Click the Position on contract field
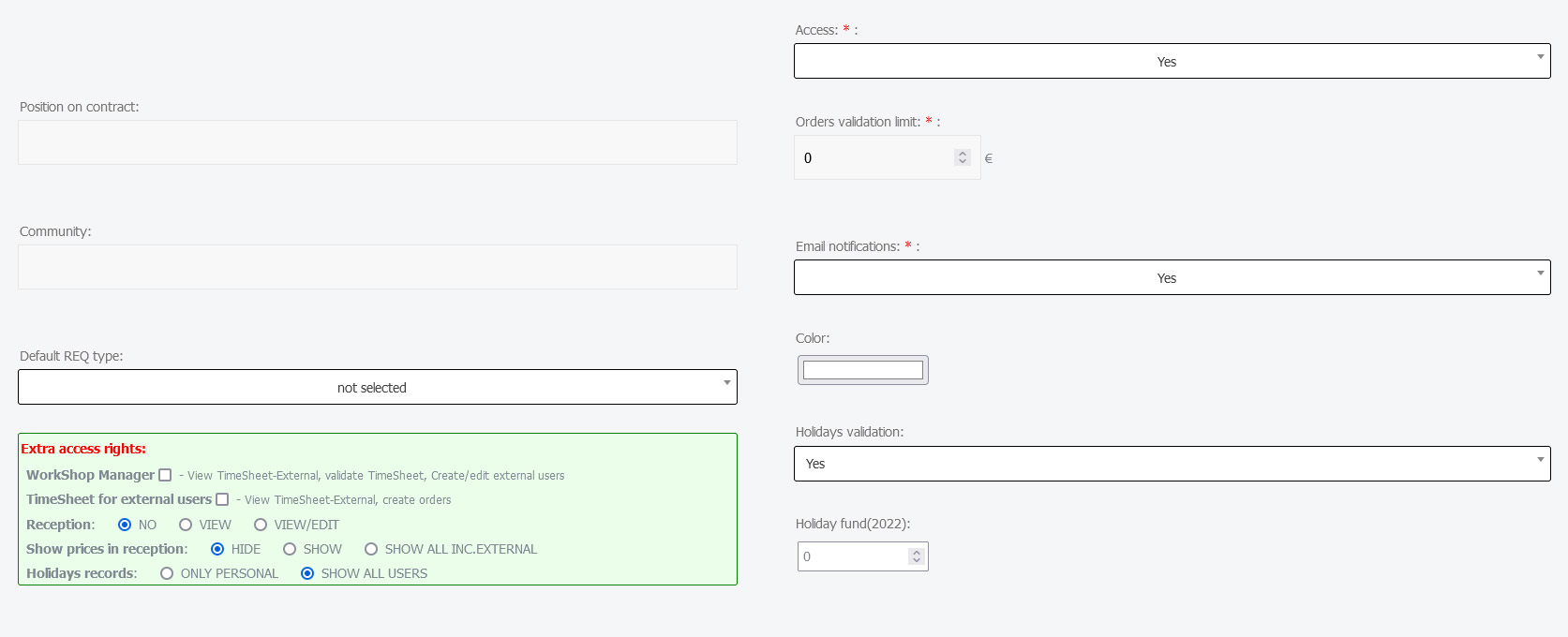This screenshot has width=1568, height=637. click(377, 142)
